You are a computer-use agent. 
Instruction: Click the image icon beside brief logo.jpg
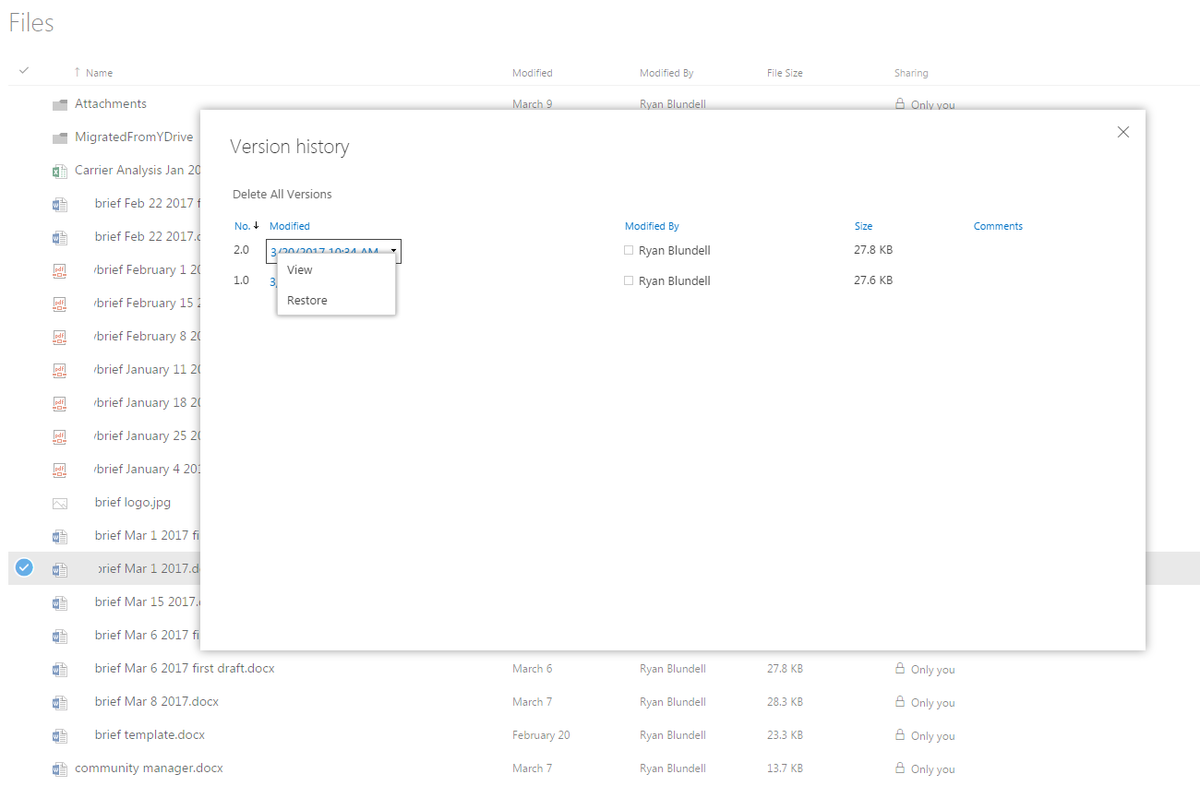coord(58,502)
